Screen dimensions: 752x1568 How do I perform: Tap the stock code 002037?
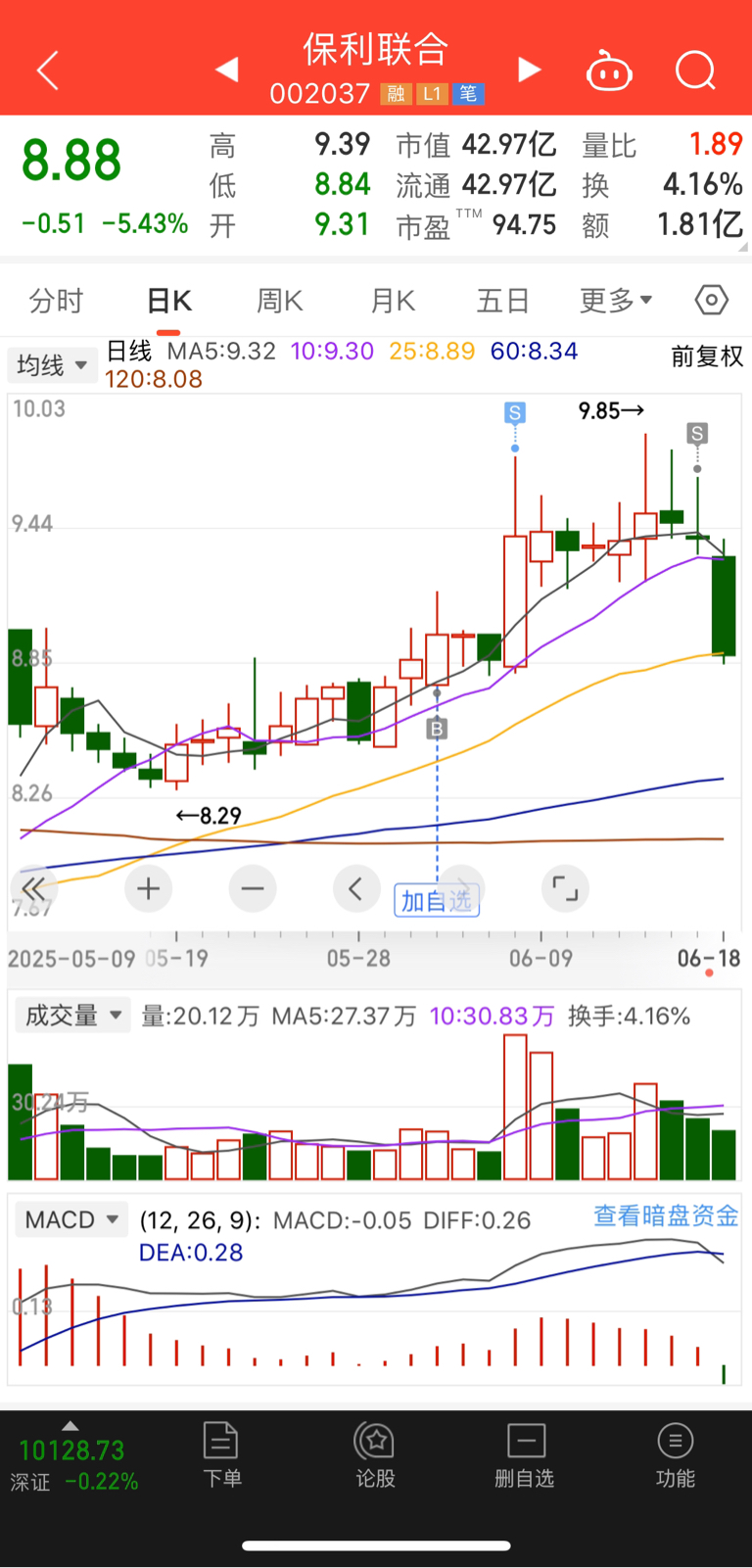pos(320,94)
